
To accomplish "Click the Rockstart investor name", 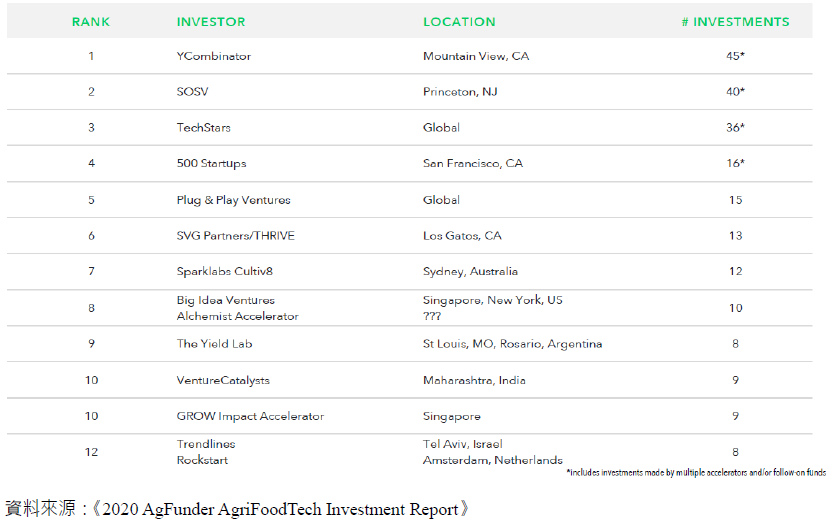I will (202, 460).
